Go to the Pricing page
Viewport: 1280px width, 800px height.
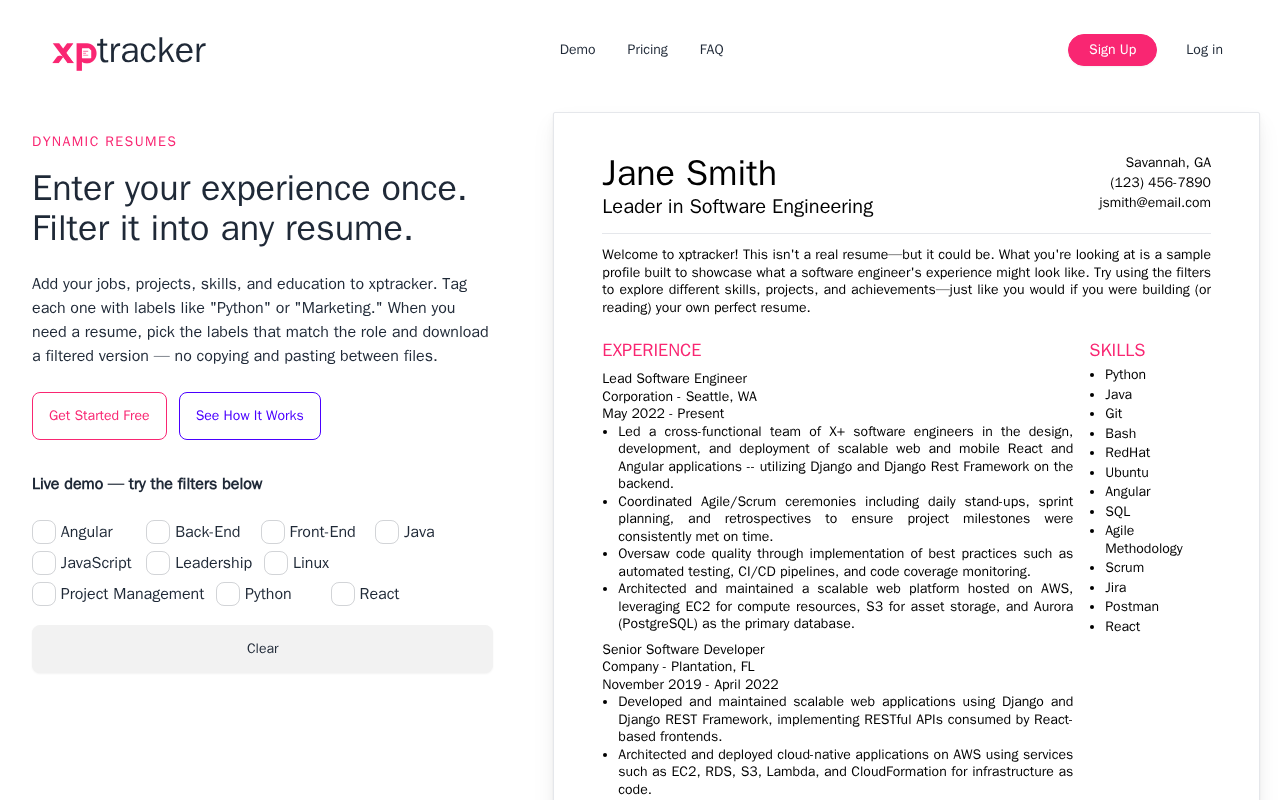tap(647, 50)
